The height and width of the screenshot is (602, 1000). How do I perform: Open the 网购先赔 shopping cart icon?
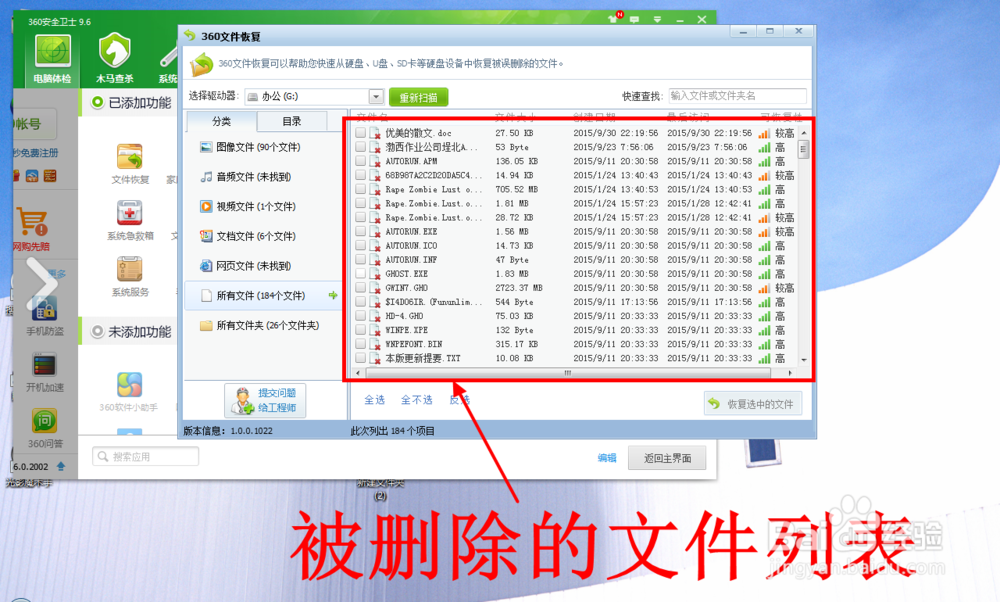coord(31,228)
